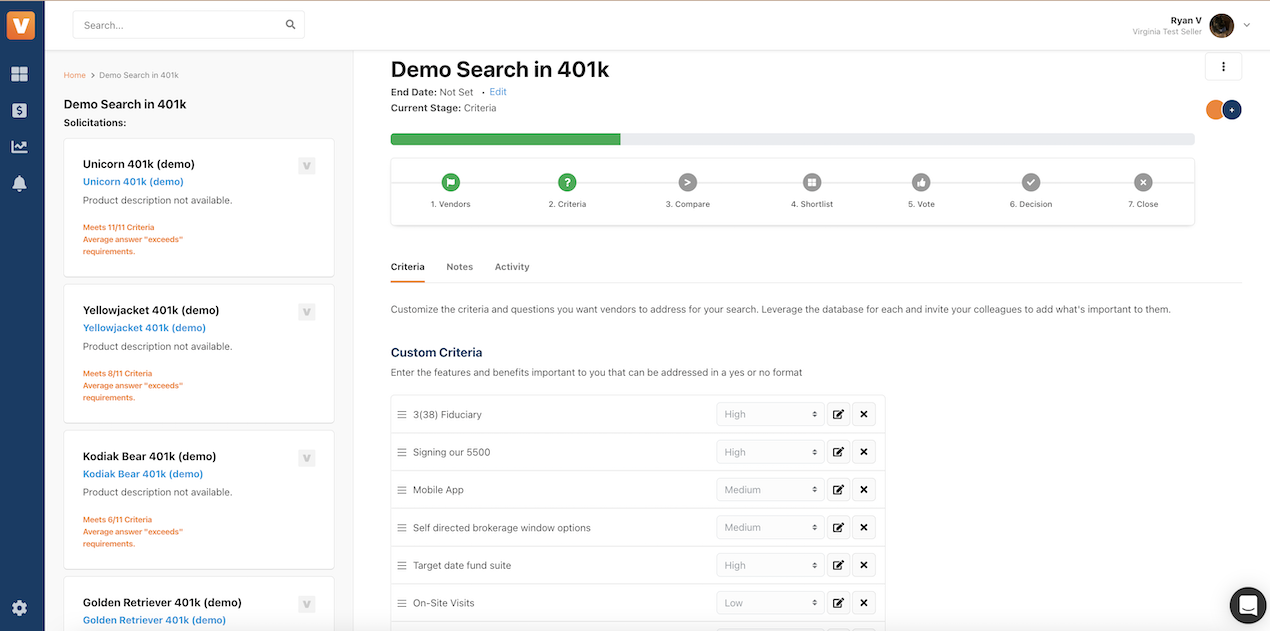
Task: Switch to the Activity tab
Action: [512, 267]
